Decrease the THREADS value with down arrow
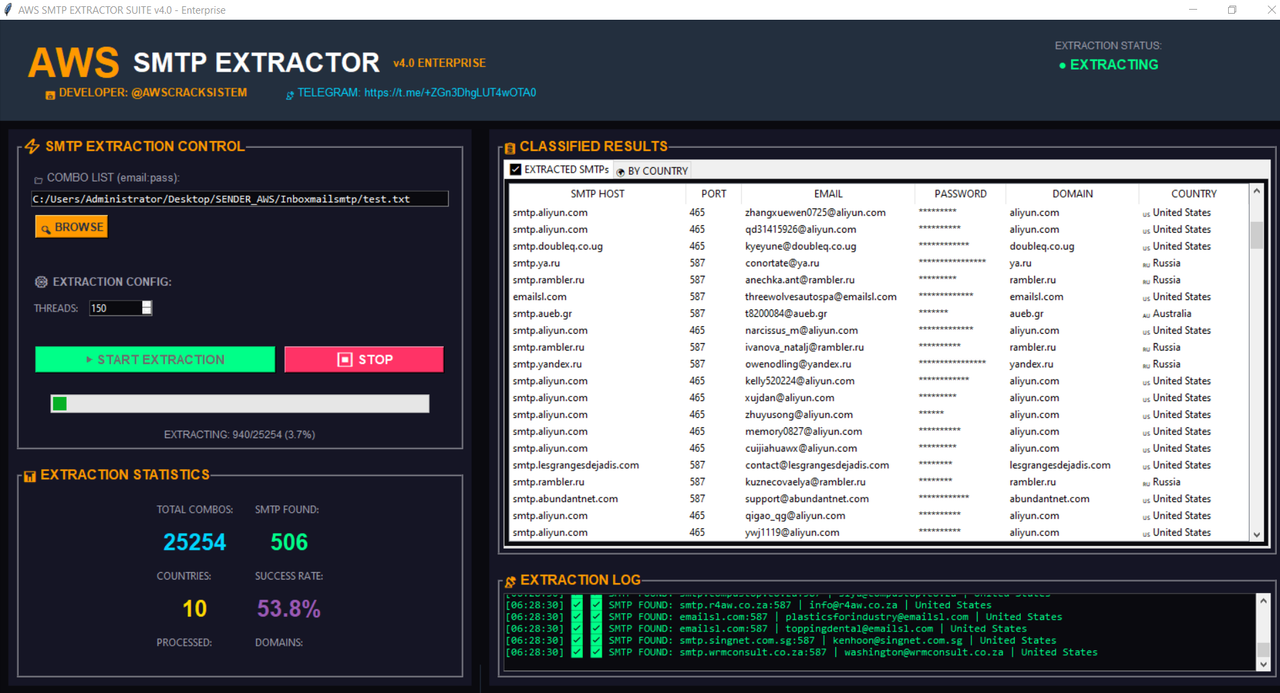This screenshot has height=693, width=1280. (147, 311)
